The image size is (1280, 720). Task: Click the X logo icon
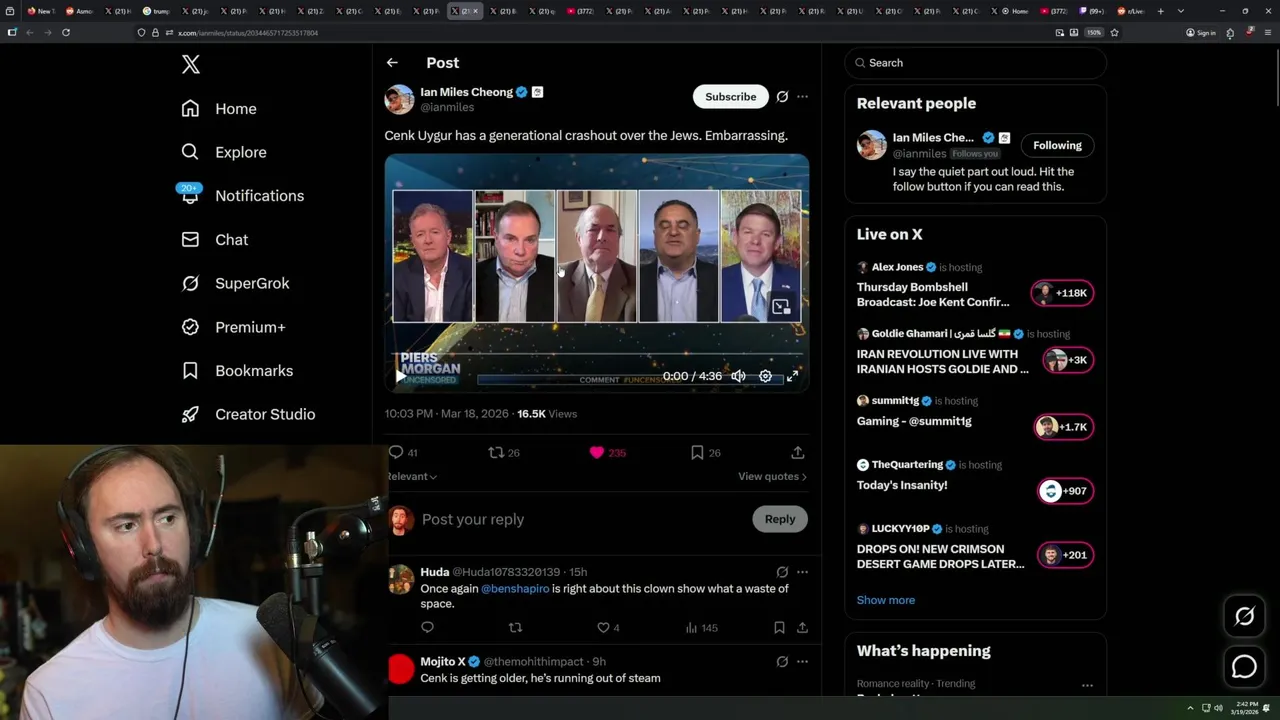[191, 65]
